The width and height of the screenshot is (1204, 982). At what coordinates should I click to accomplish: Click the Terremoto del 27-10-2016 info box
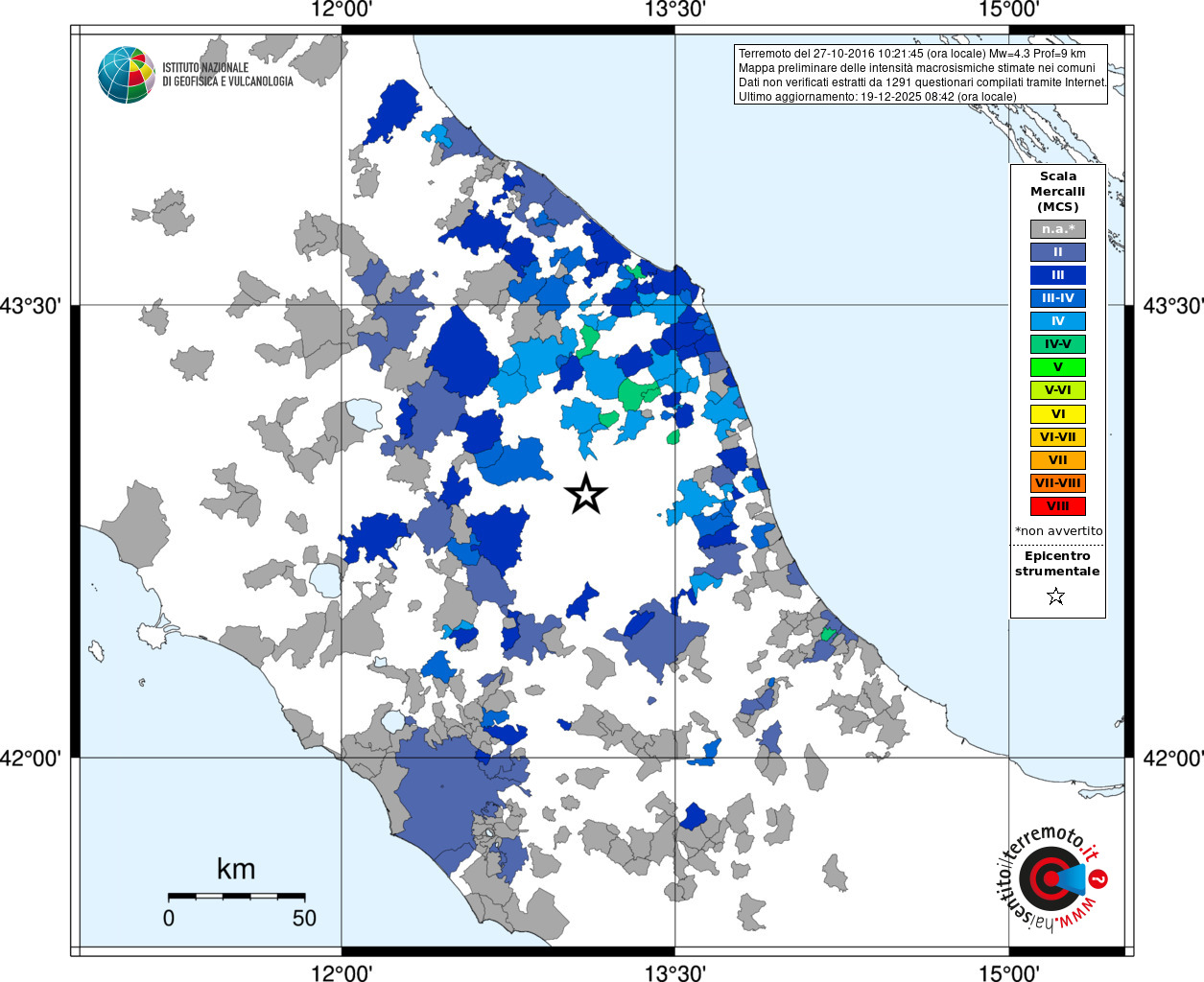[921, 75]
